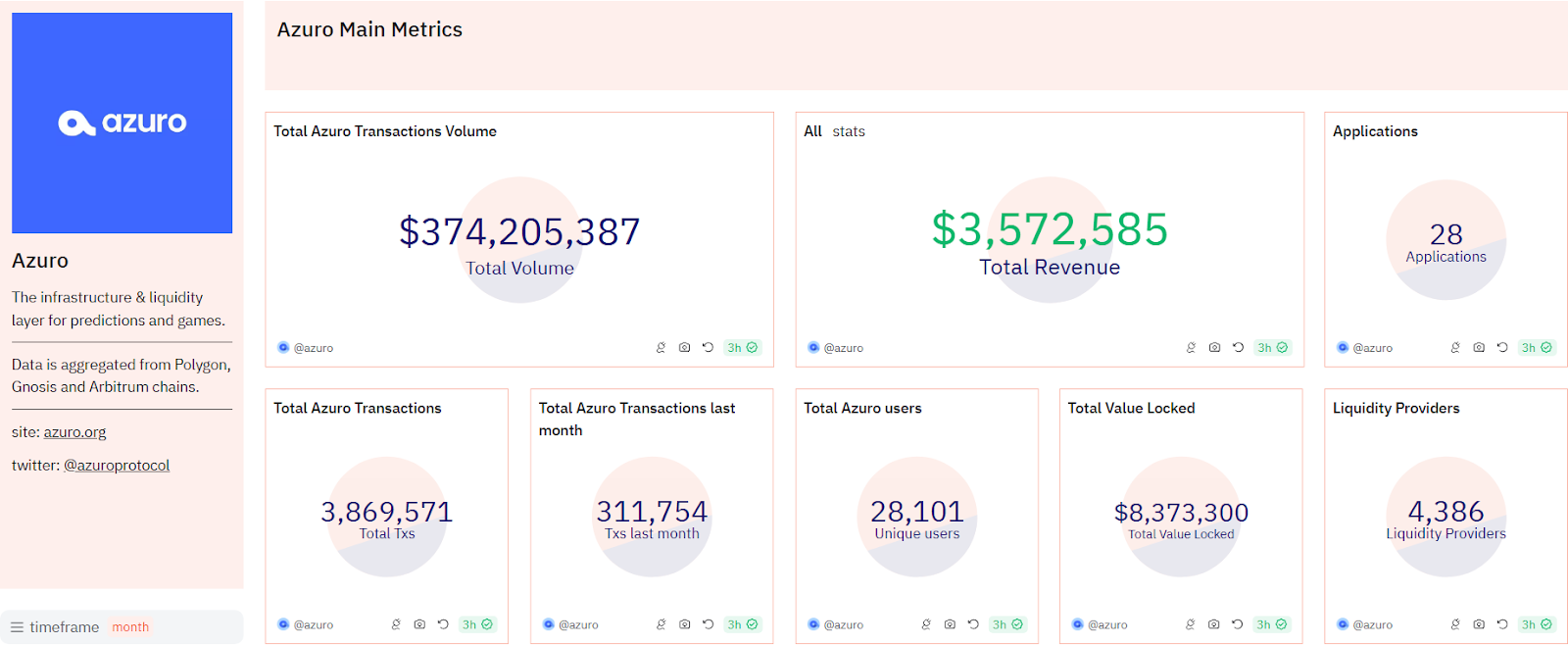Screen dimensions: 1568x645
Task: Refresh the Total Value Locked card
Action: (1238, 624)
